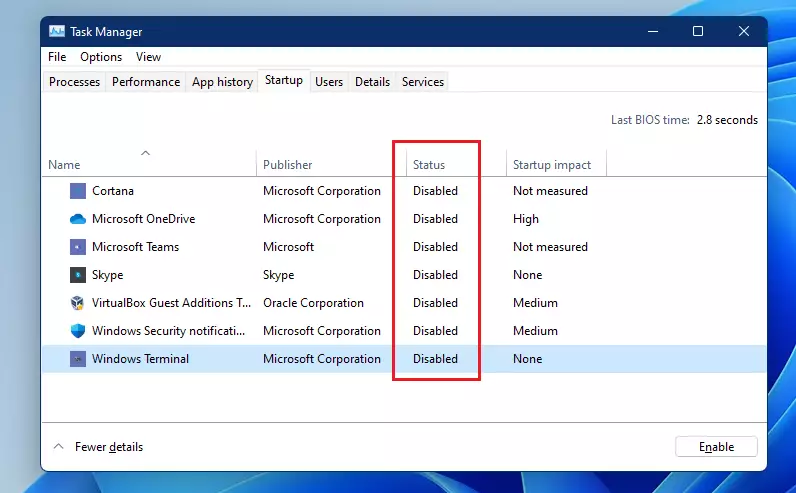Sort by the Status column header
The height and width of the screenshot is (493, 796).
pos(429,165)
